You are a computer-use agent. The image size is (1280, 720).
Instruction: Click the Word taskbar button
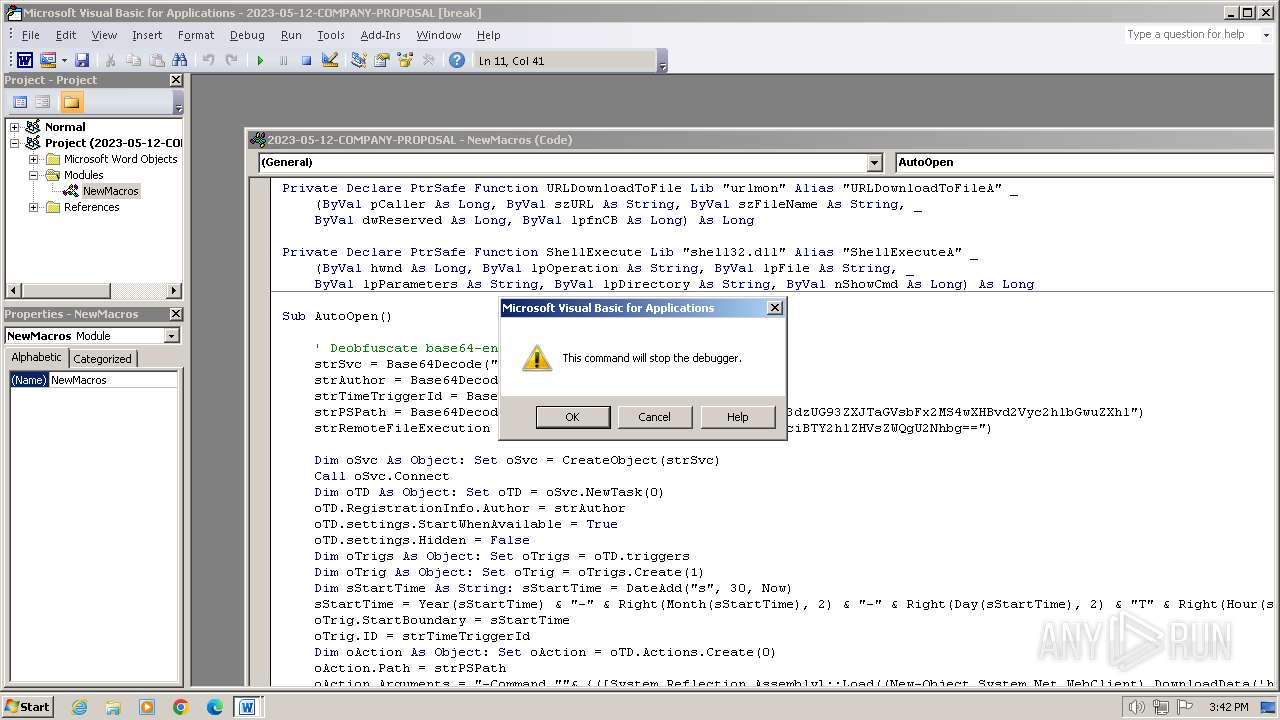pyautogui.click(x=247, y=707)
